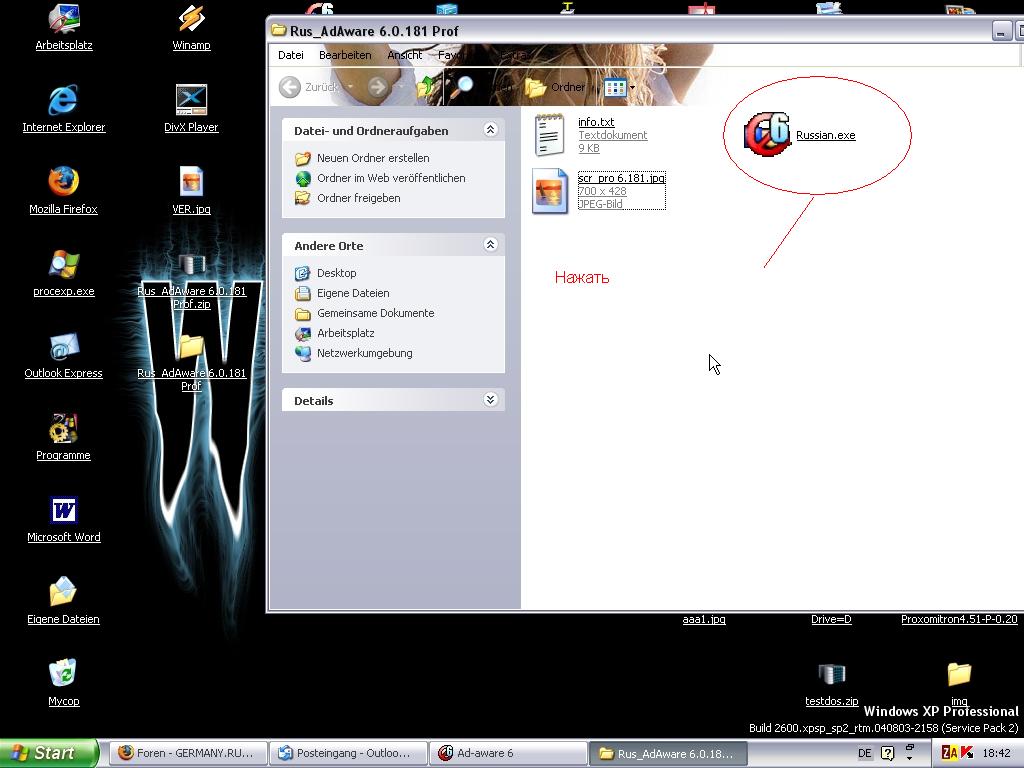
Task: Toggle the Ordner folders pane button
Action: point(555,87)
